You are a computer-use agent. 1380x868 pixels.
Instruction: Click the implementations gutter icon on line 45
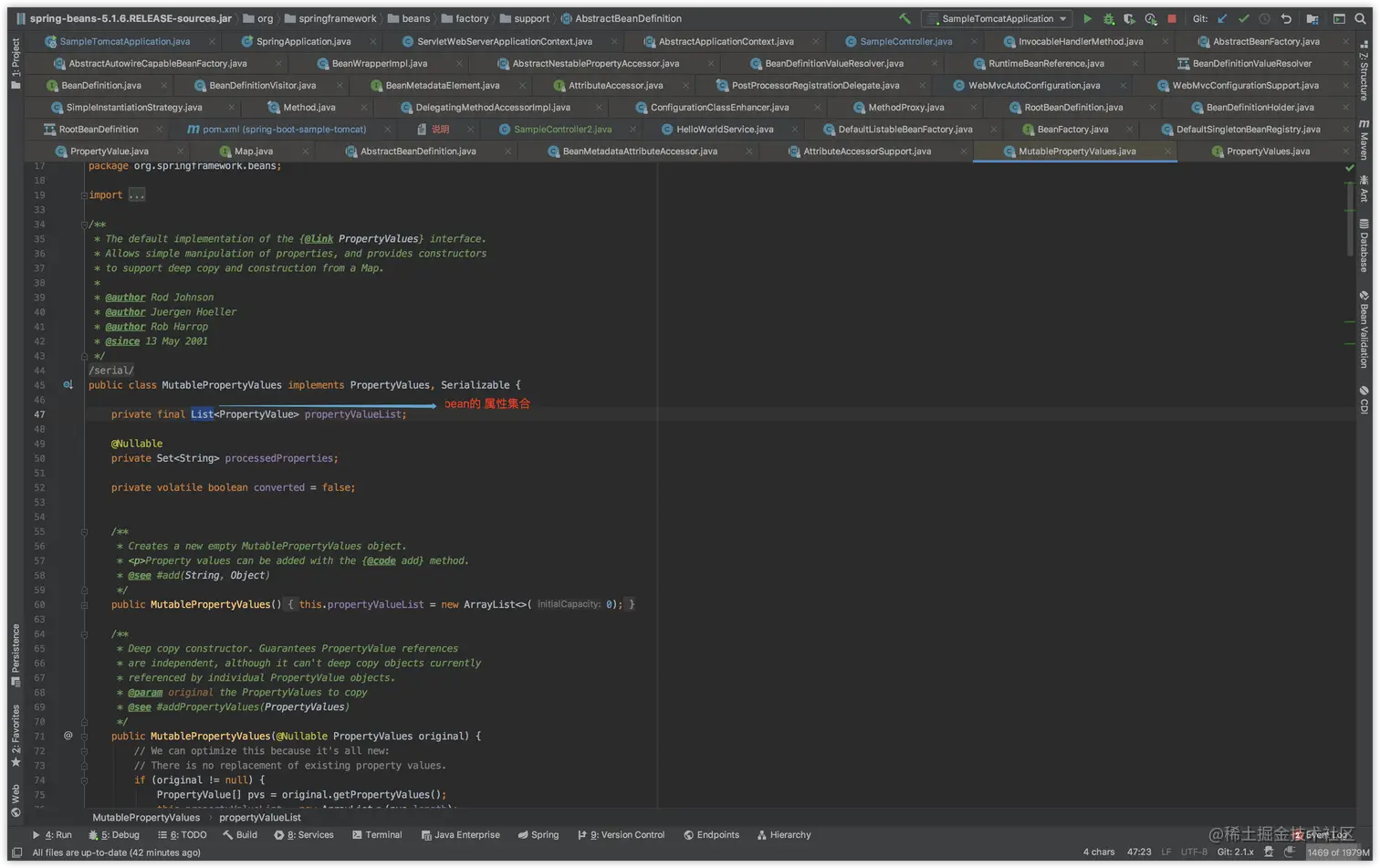[x=68, y=385]
